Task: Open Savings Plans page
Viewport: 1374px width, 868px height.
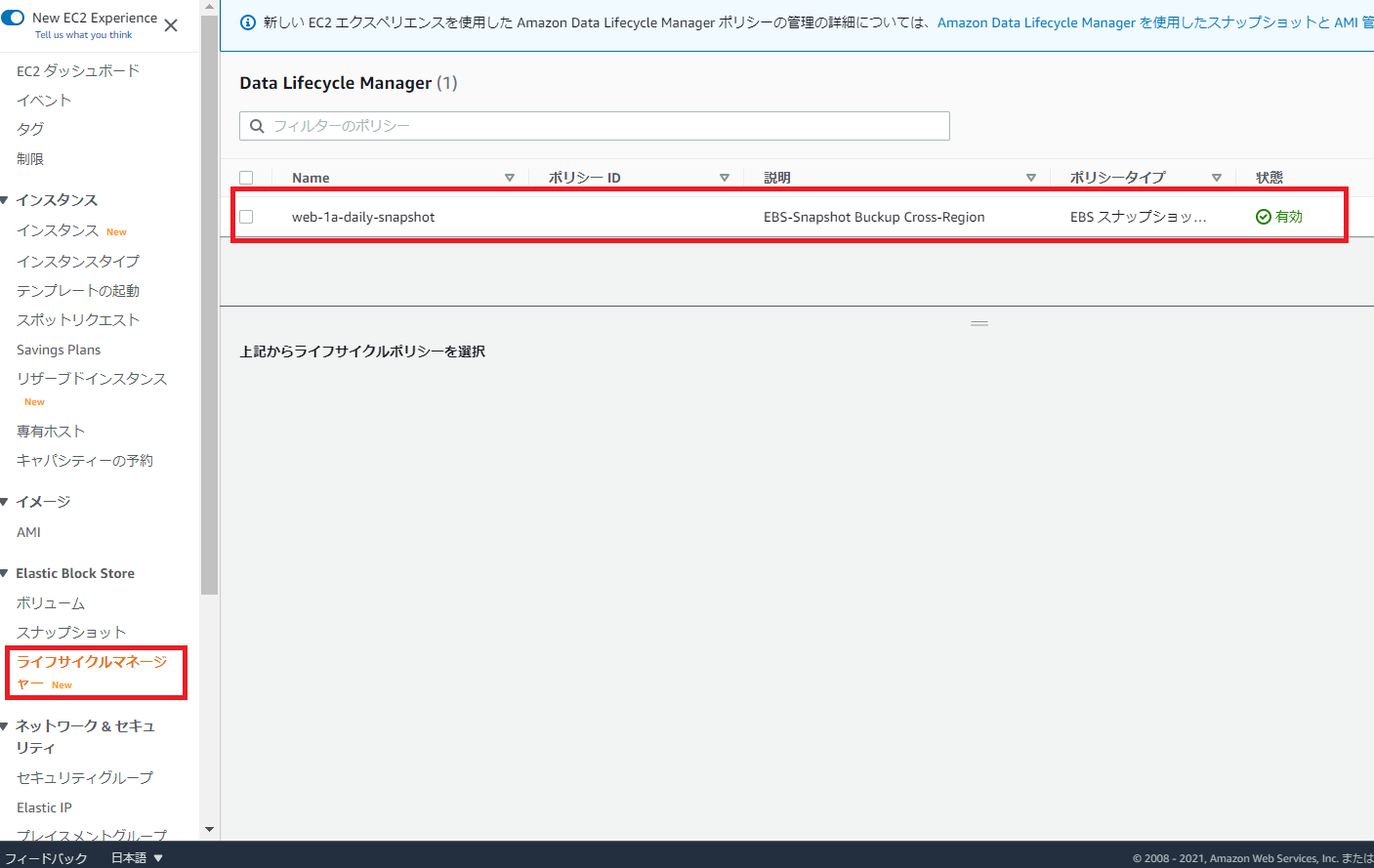Action: [59, 350]
